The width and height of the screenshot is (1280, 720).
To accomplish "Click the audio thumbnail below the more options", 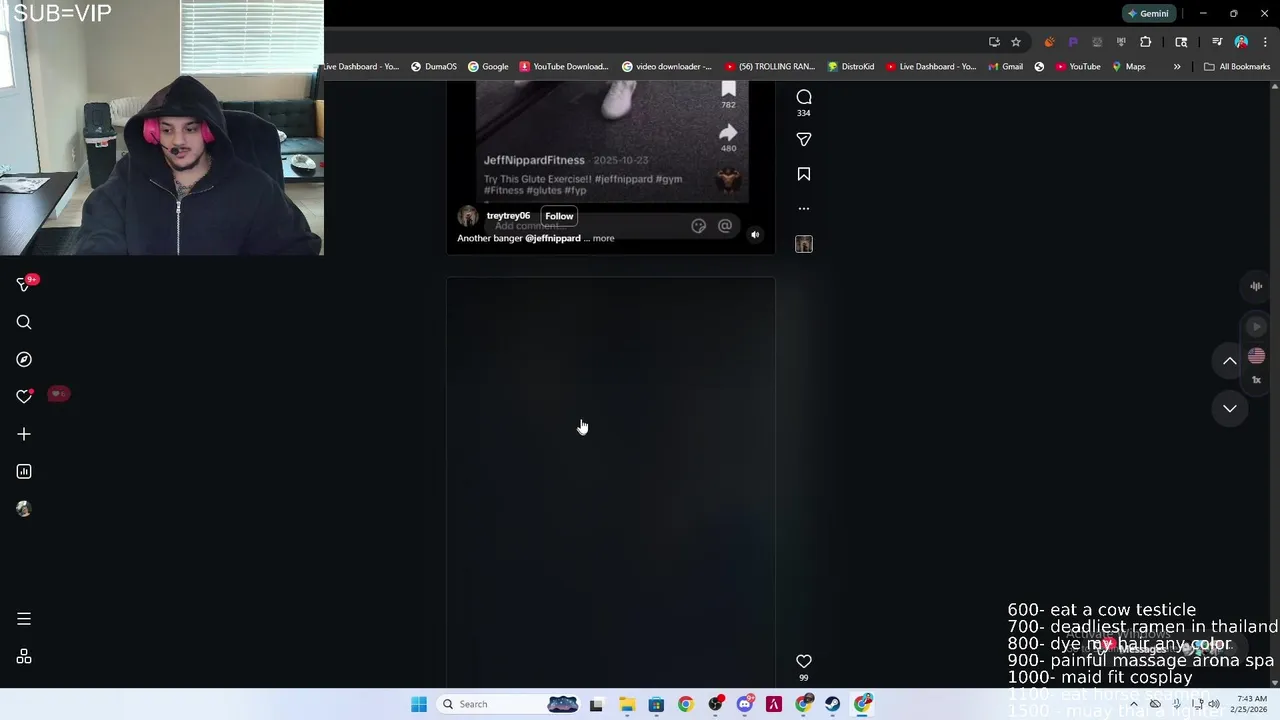I will pyautogui.click(x=804, y=244).
